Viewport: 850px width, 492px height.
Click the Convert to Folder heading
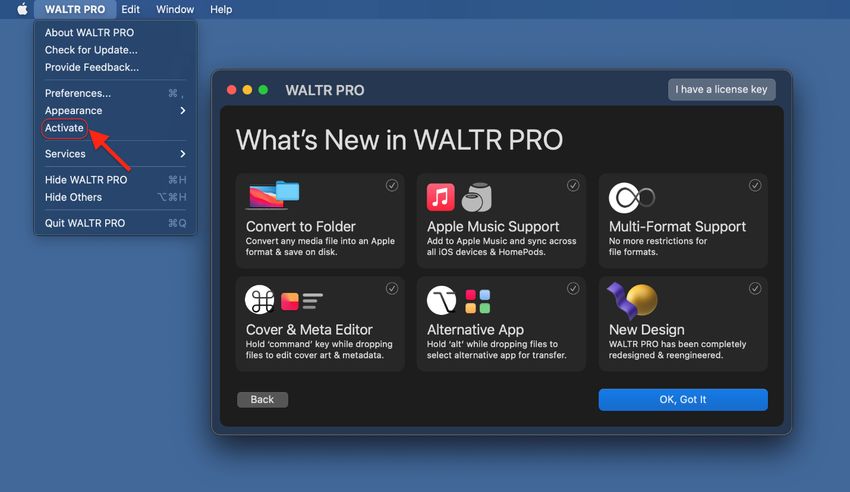301,226
